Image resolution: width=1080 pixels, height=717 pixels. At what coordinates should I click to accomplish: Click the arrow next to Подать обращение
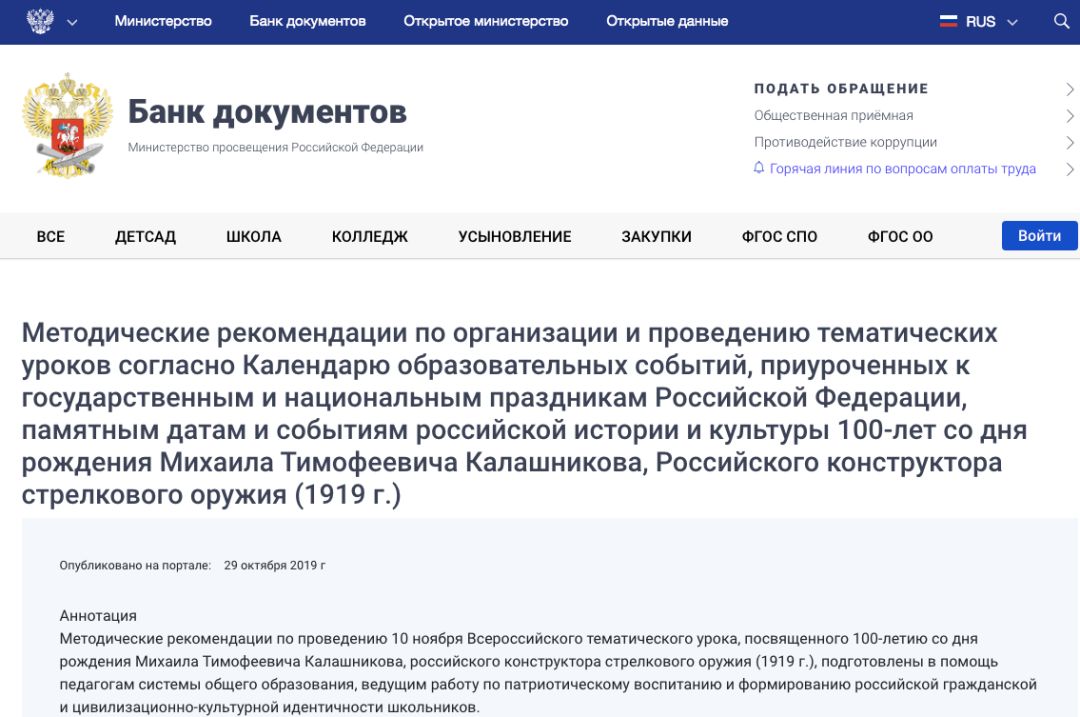[1070, 89]
